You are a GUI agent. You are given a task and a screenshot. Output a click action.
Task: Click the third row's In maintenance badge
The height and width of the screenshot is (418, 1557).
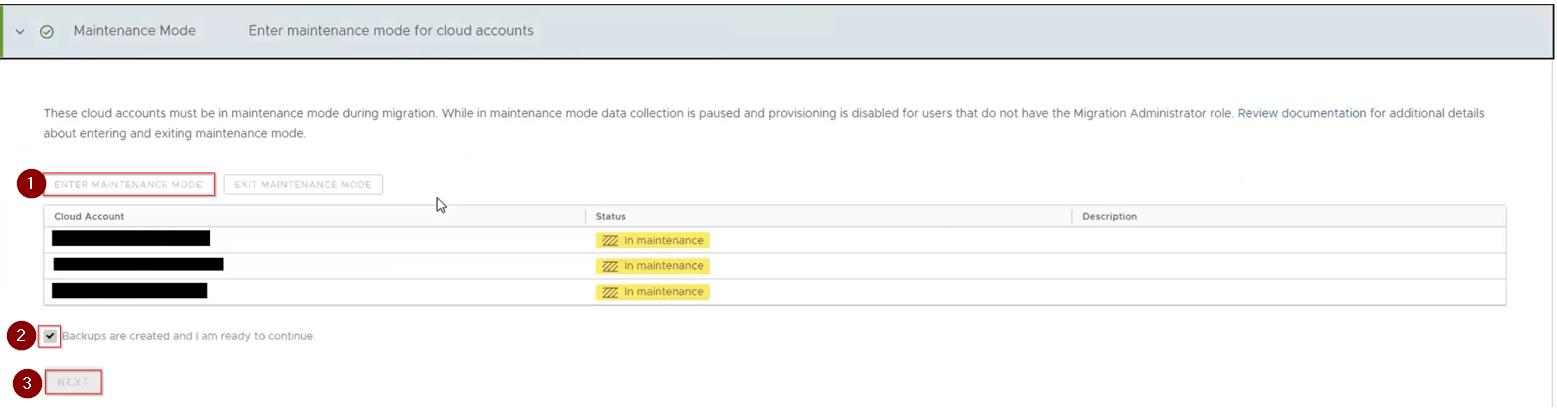[x=652, y=292]
